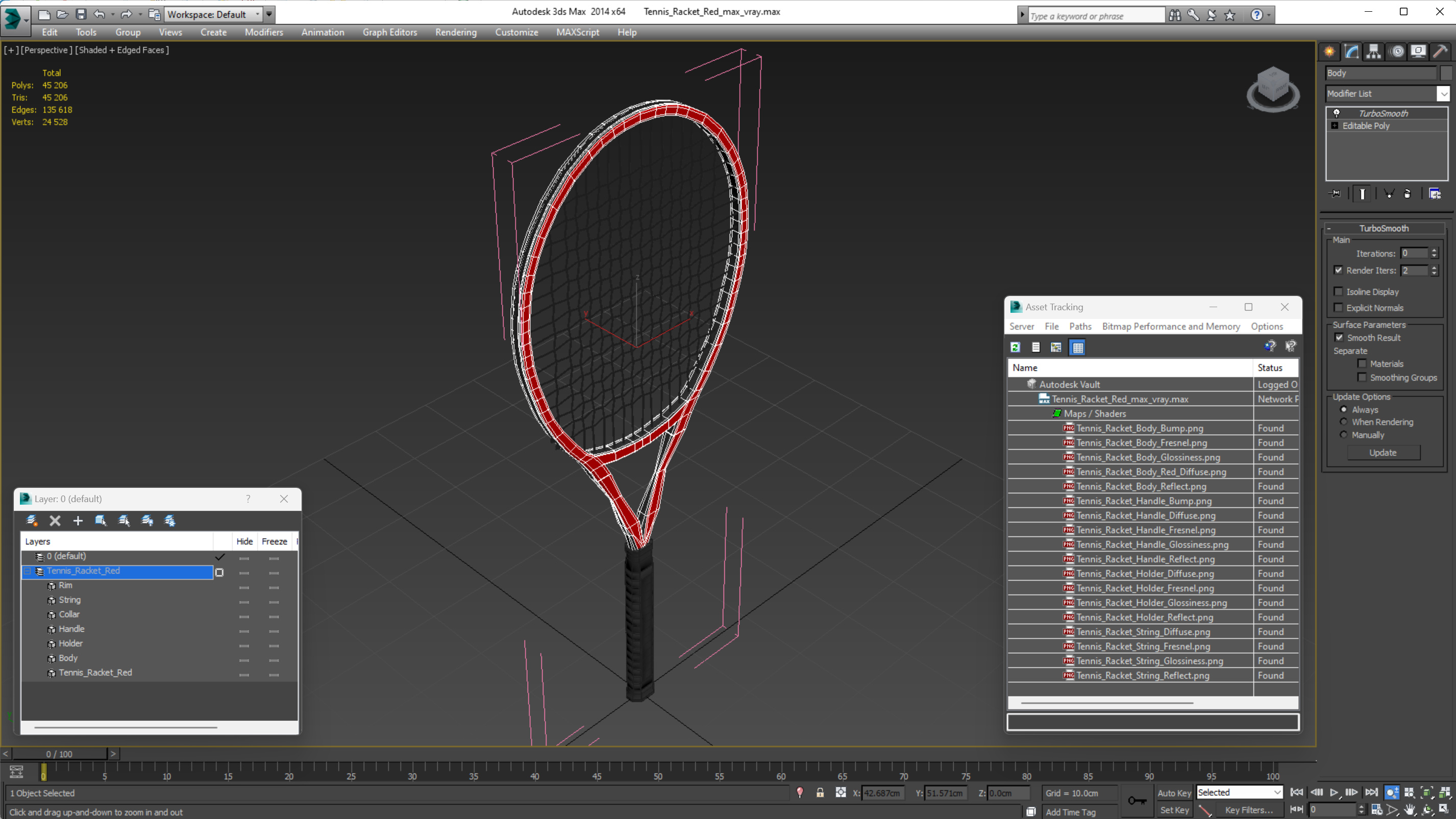Toggle the selection lock padlock icon
1456x819 pixels.
820,793
